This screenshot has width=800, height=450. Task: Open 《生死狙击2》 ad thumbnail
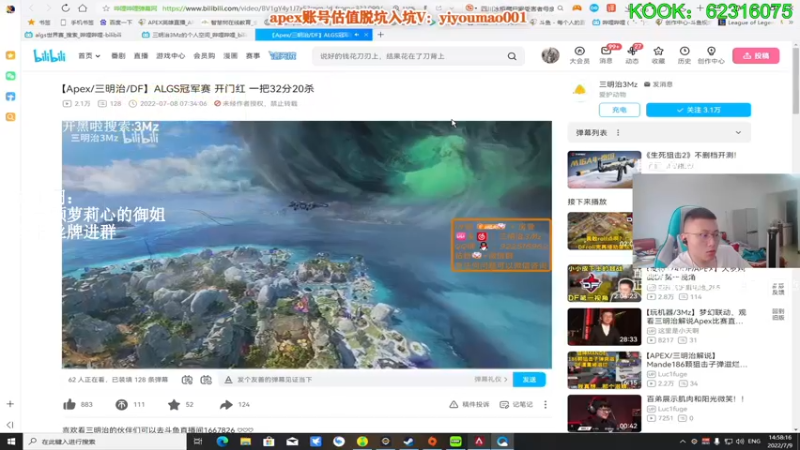pyautogui.click(x=604, y=169)
